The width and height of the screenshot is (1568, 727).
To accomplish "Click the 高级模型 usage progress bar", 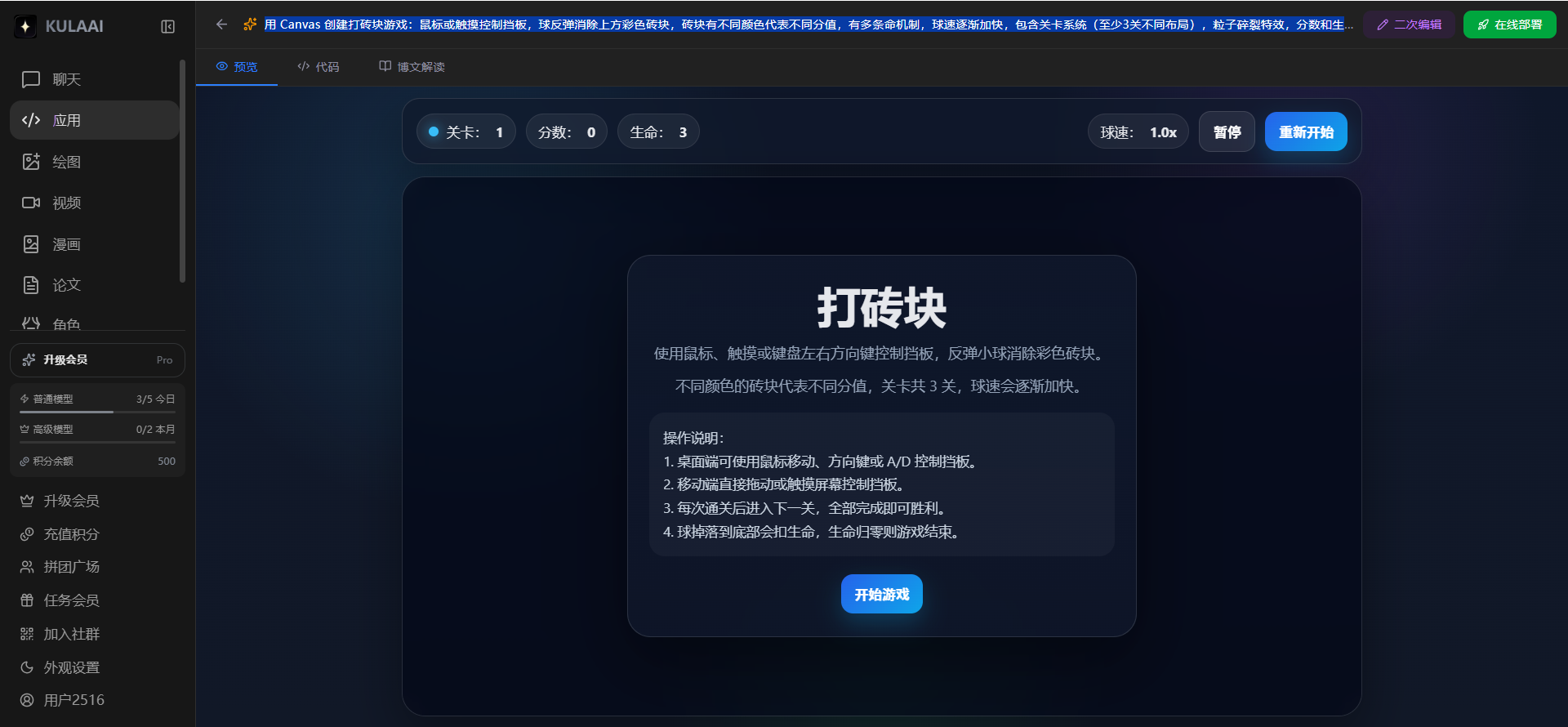I will pos(97,442).
